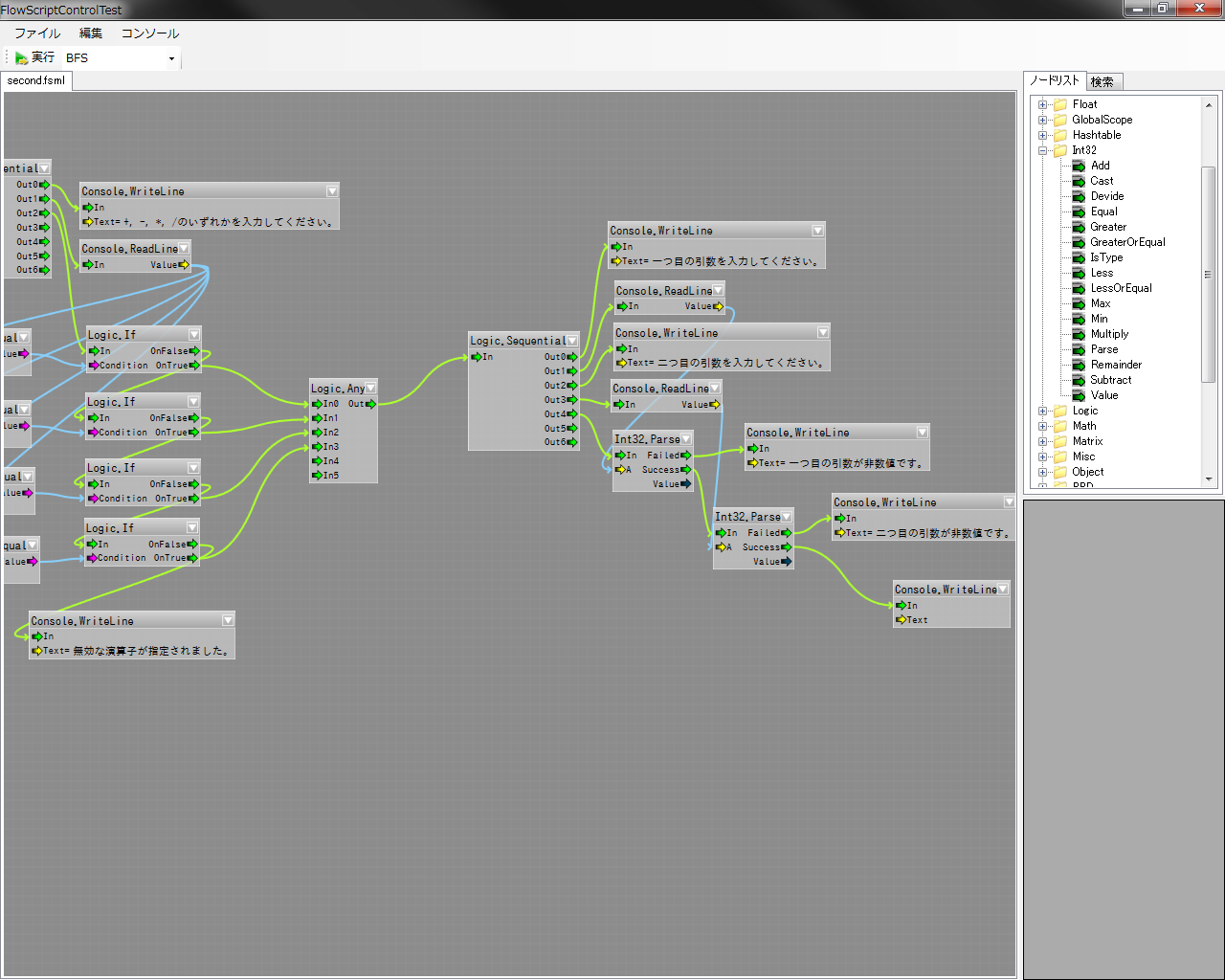1225x980 pixels.
Task: Collapse the Int32 folder in the node list
Action: coord(1042,150)
